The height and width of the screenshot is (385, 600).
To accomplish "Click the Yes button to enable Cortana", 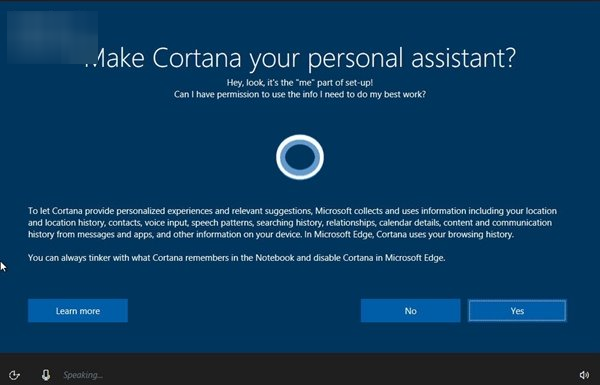I will tap(517, 311).
